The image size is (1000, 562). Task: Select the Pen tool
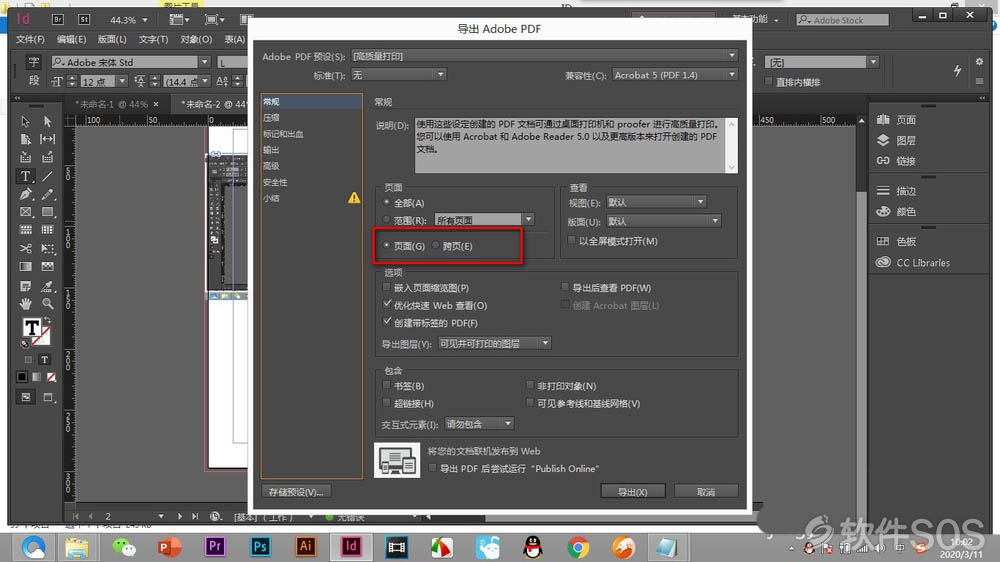tap(26, 194)
